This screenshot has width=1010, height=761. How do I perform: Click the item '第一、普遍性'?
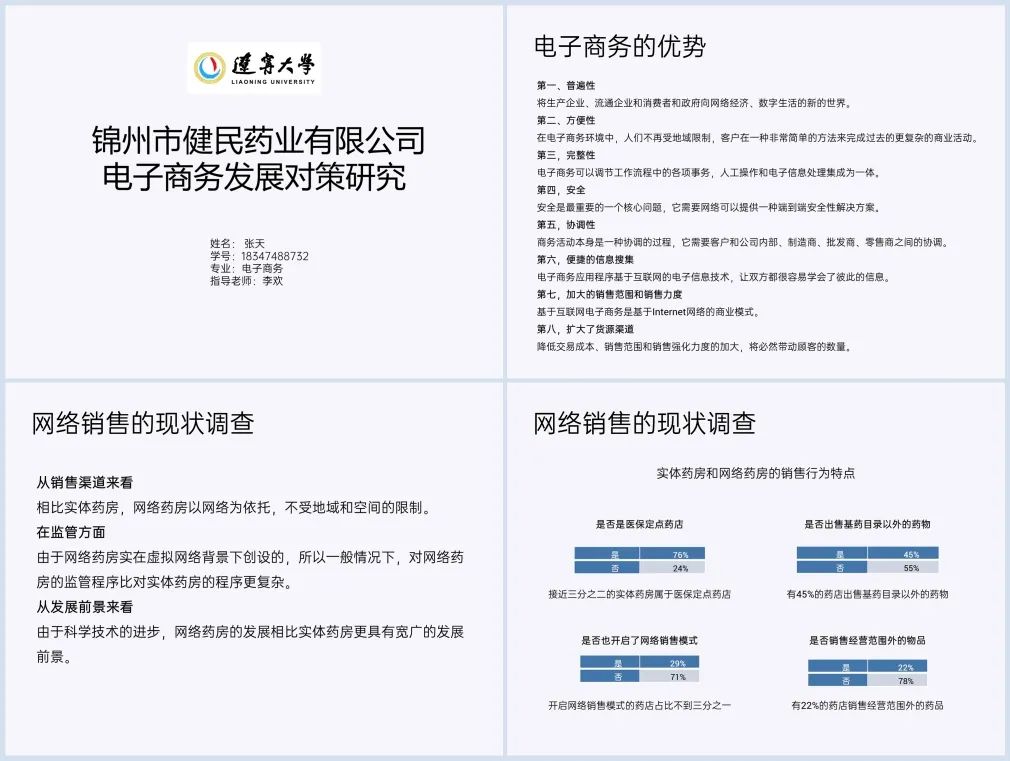pyautogui.click(x=566, y=85)
